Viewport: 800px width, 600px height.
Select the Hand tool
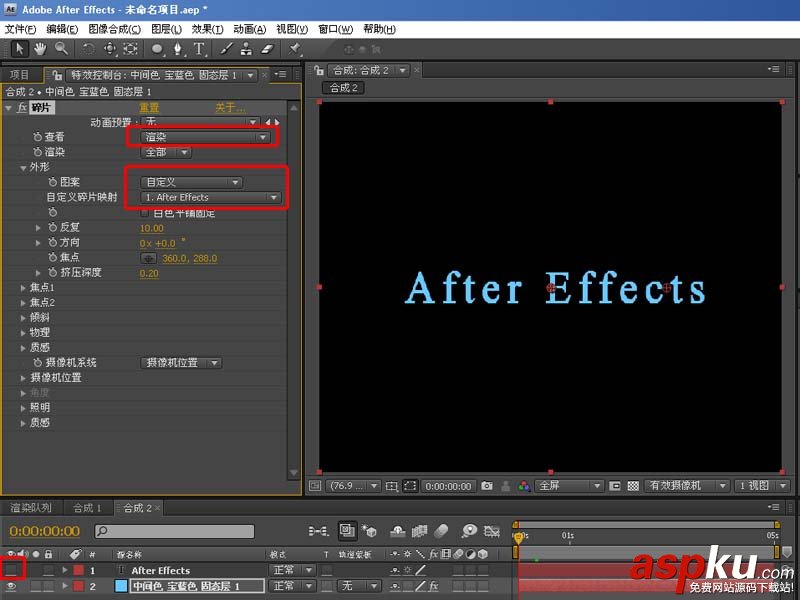(x=40, y=49)
